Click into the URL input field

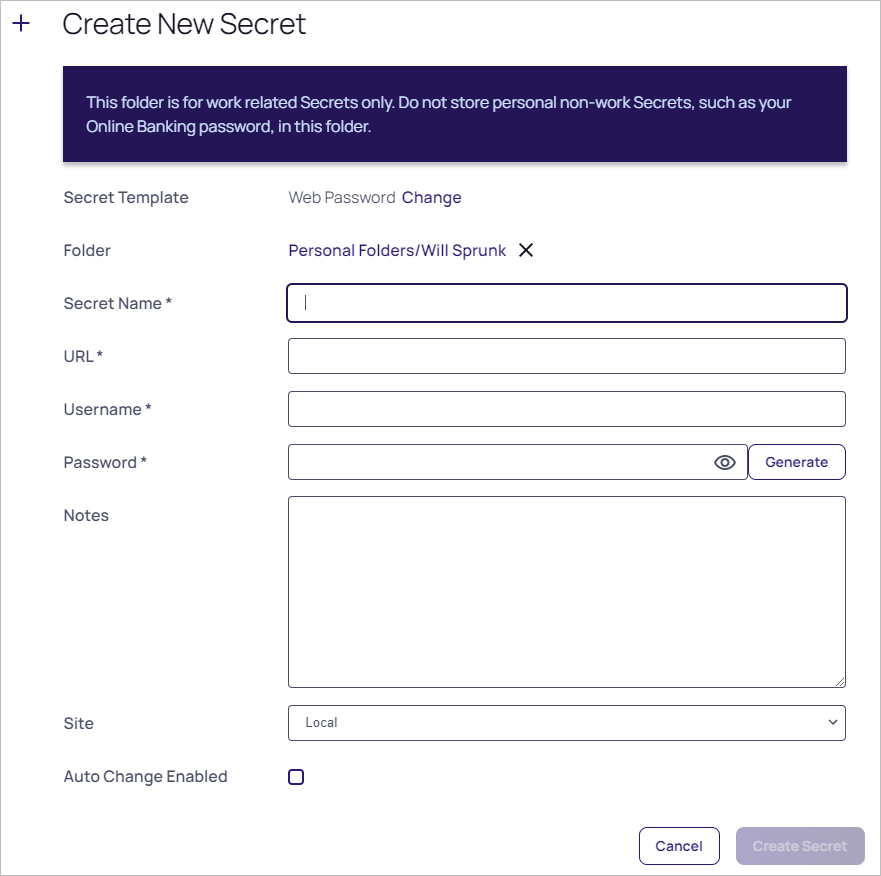[566, 356]
